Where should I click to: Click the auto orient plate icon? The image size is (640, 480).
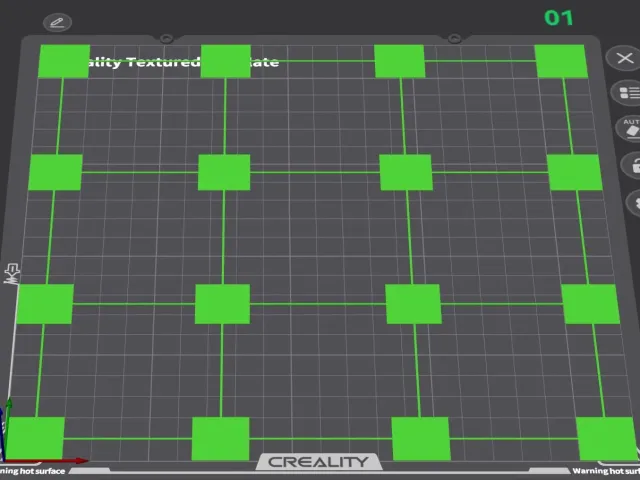tap(629, 129)
